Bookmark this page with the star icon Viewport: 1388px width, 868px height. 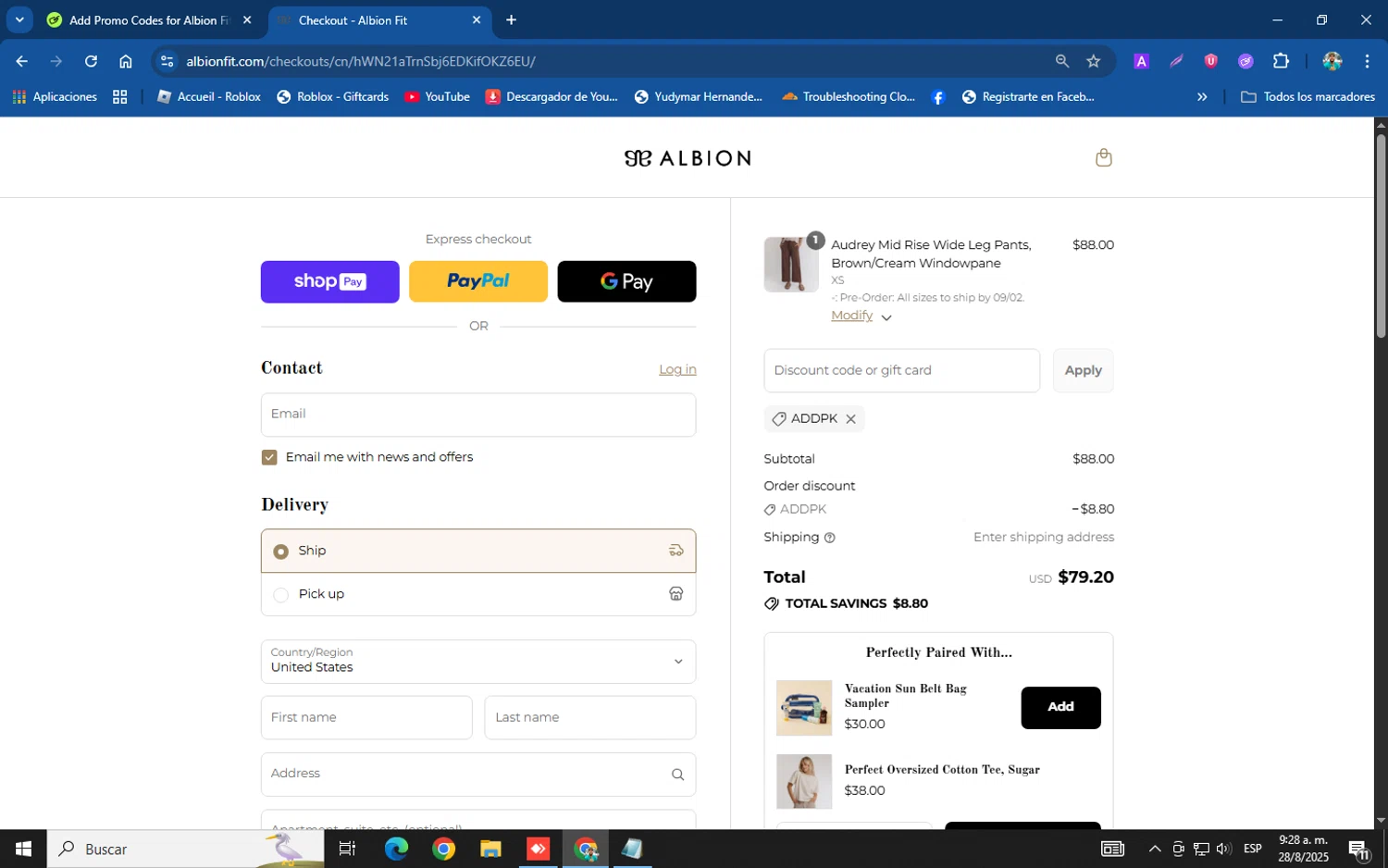point(1094,61)
